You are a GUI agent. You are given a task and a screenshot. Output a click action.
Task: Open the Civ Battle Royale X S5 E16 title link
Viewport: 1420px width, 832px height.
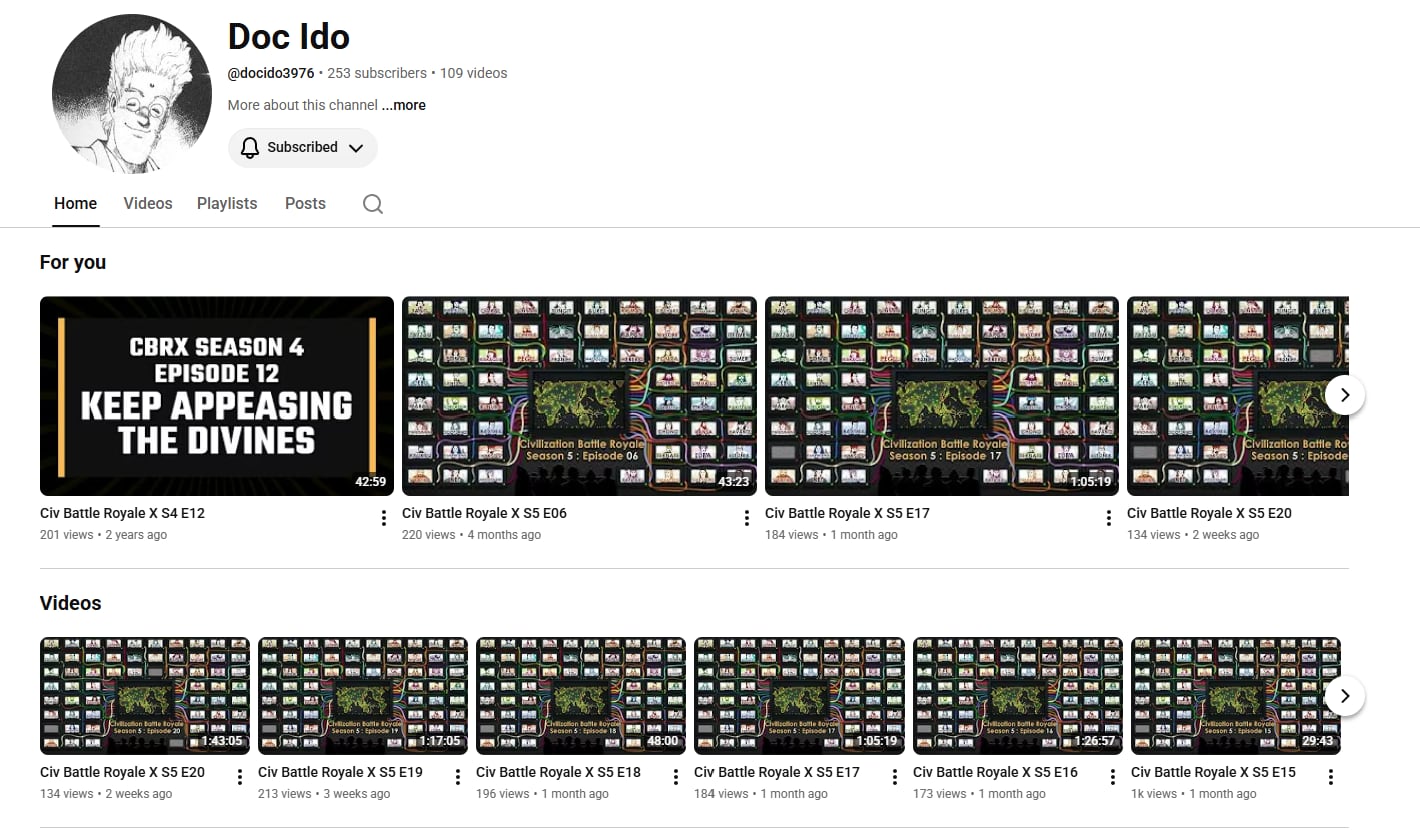(995, 772)
